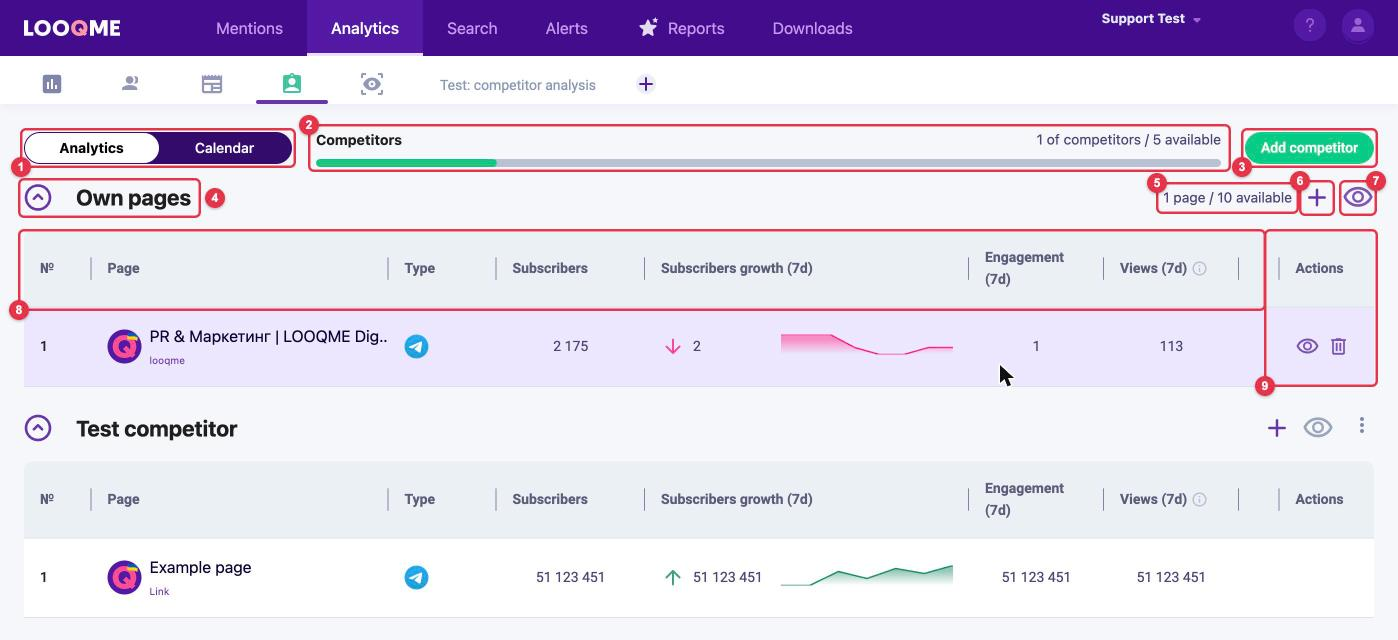Image resolution: width=1398 pixels, height=640 pixels.
Task: Open the Support Test account dropdown
Action: 1151,19
